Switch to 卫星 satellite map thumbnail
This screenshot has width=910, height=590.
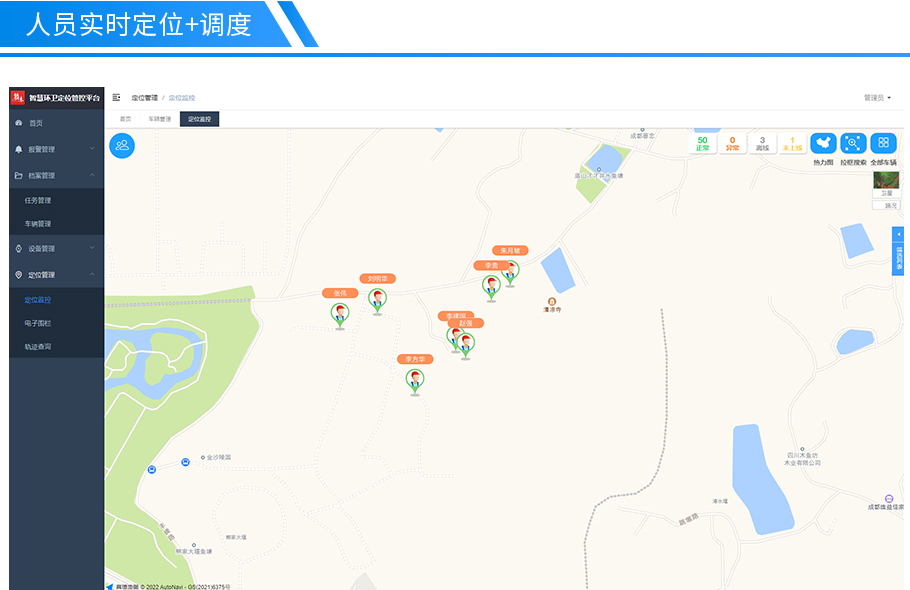point(886,184)
